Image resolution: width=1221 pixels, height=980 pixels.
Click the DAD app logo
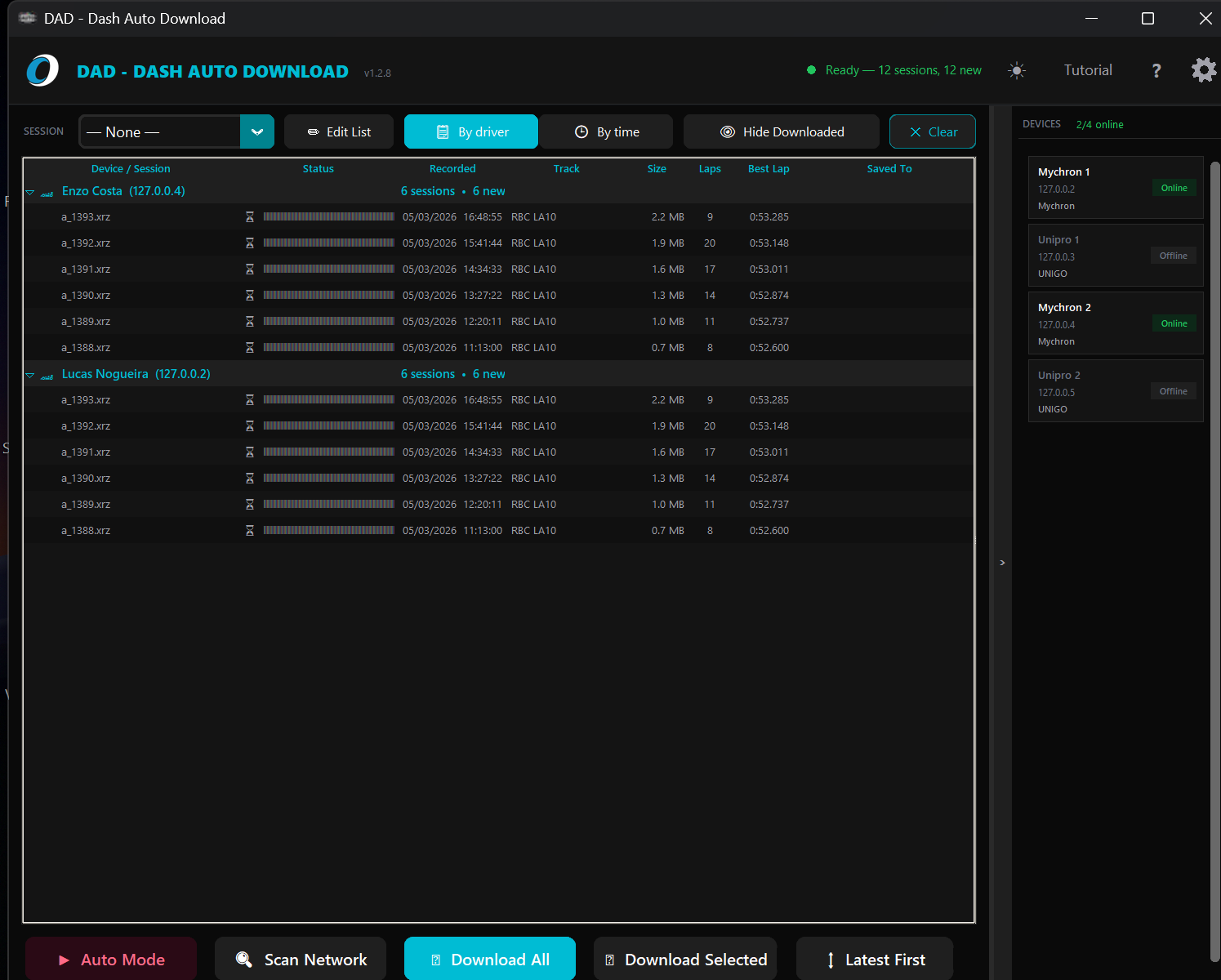[x=42, y=70]
